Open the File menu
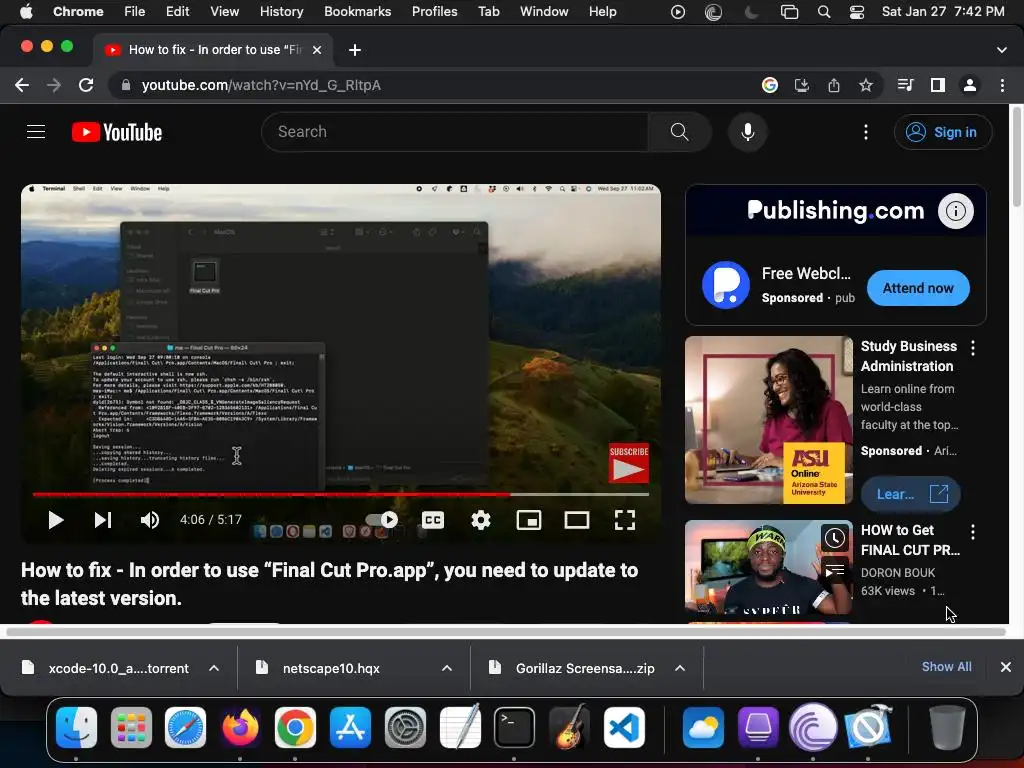The image size is (1024, 768). click(135, 11)
